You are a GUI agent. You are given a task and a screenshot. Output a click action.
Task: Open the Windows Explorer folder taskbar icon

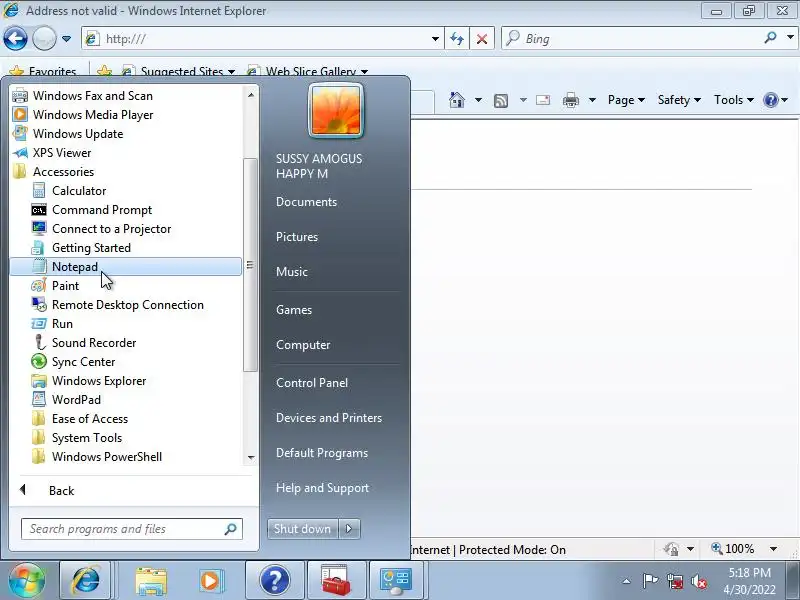click(x=151, y=581)
